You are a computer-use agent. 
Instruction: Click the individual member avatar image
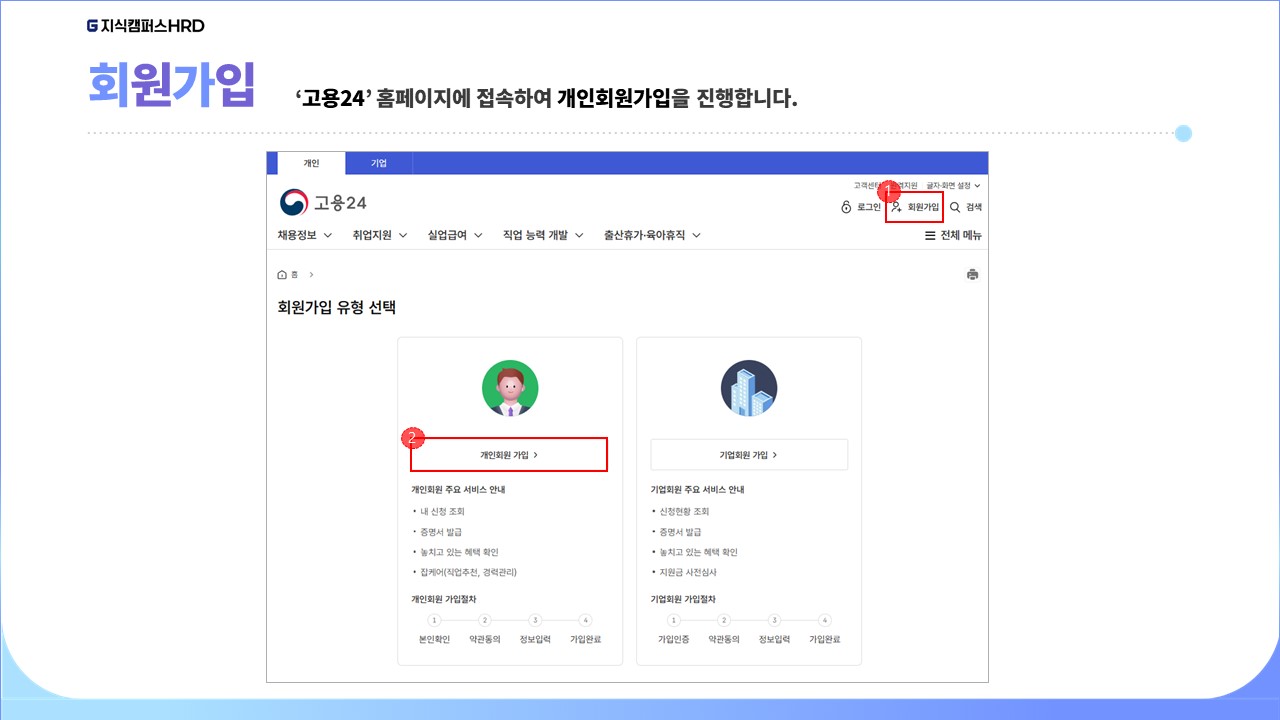(x=510, y=388)
